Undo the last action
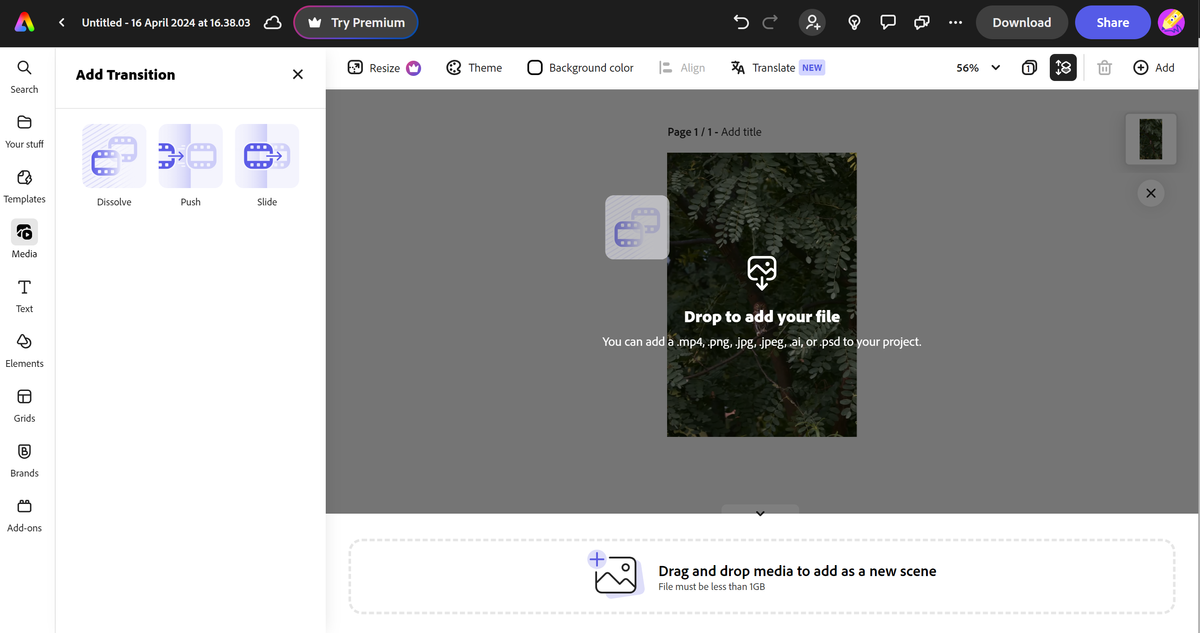 (x=741, y=22)
